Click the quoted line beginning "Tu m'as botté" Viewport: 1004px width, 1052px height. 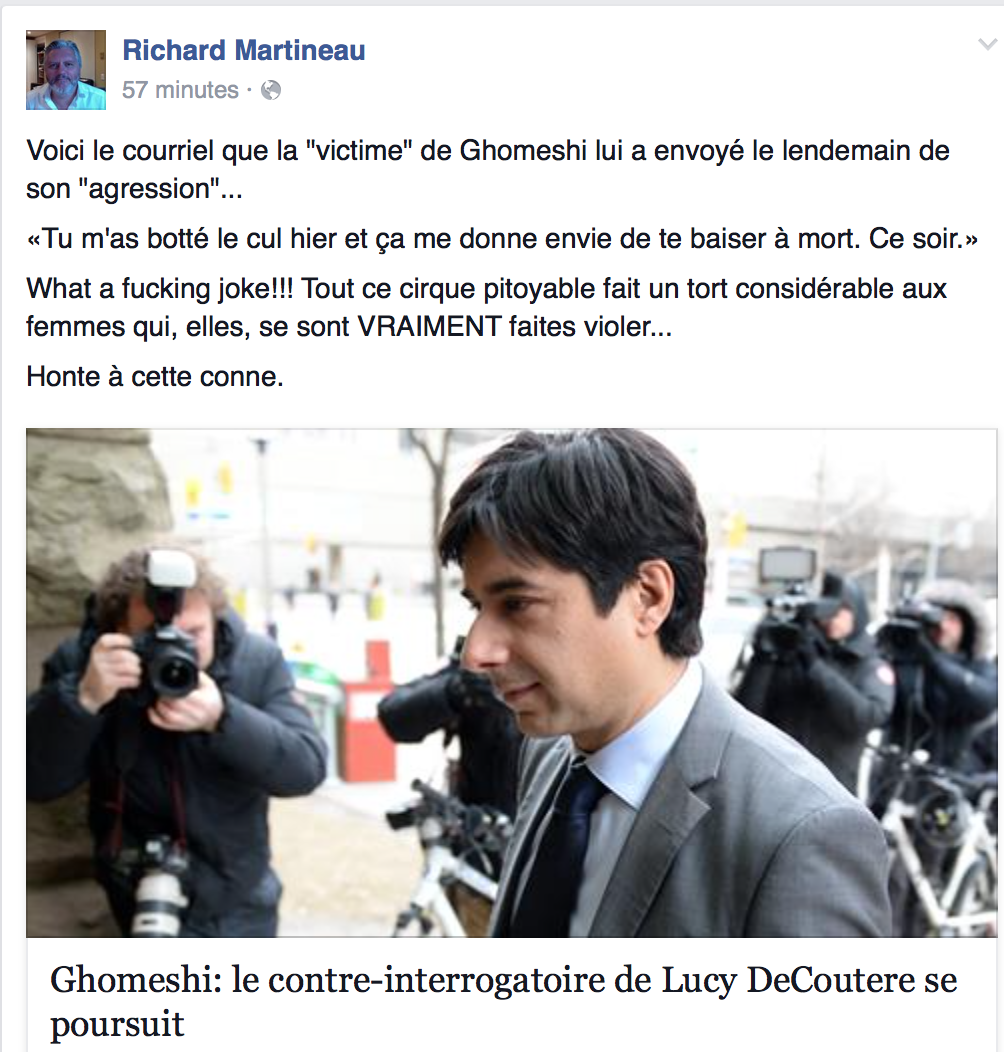(x=501, y=239)
